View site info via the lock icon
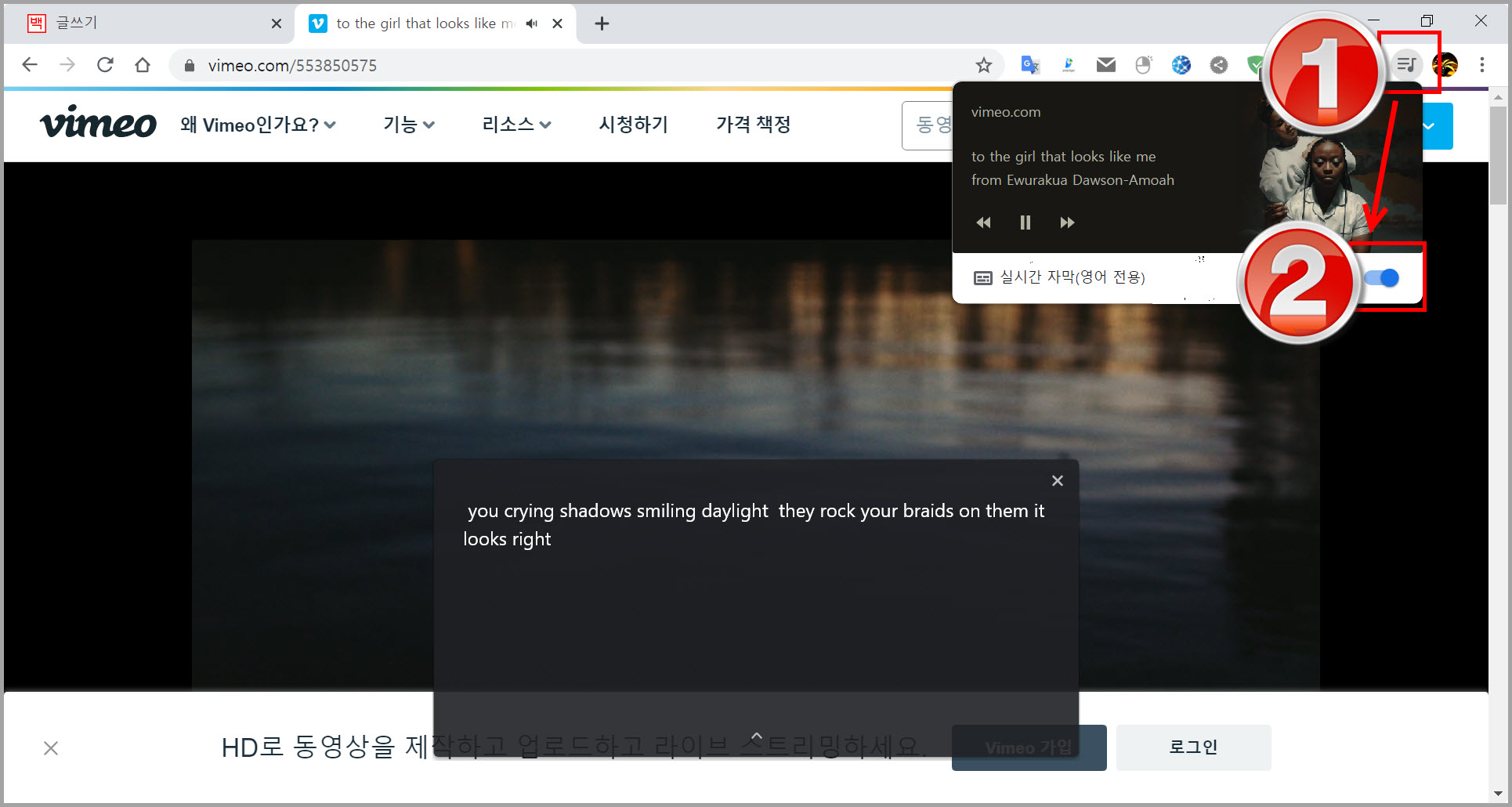 189,66
